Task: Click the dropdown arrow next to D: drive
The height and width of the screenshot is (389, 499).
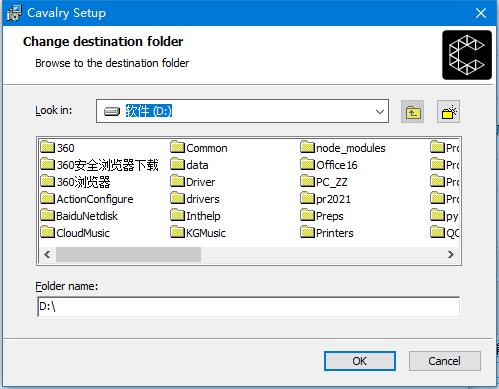Action: (380, 111)
